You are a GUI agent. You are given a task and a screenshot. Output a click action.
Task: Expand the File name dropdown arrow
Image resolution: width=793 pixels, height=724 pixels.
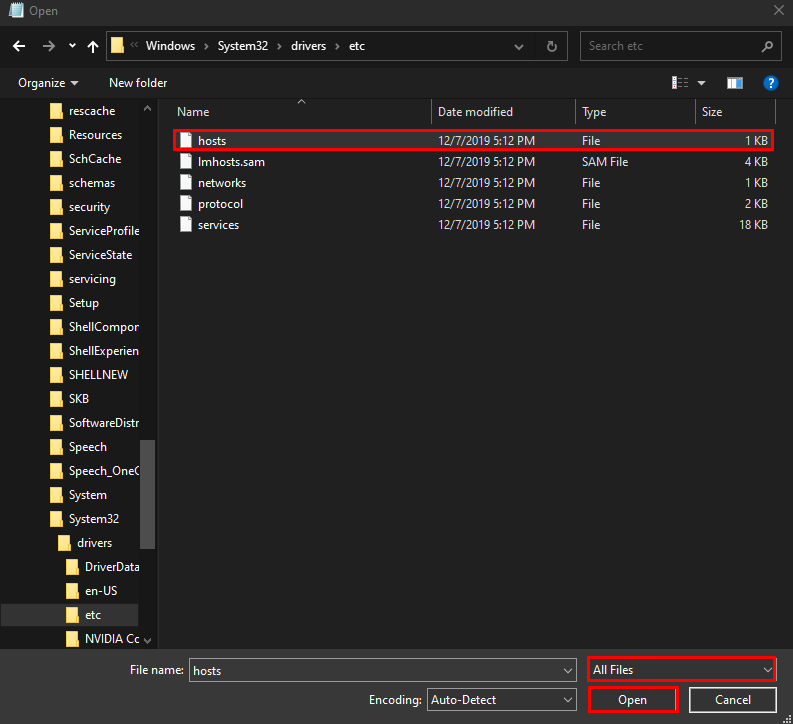pos(568,670)
